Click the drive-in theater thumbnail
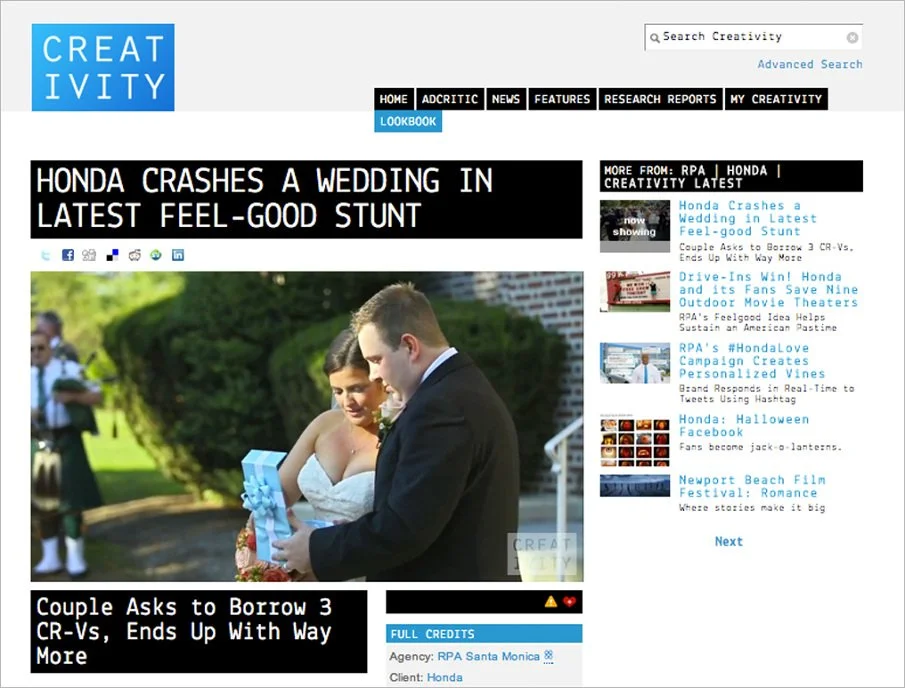 point(635,291)
